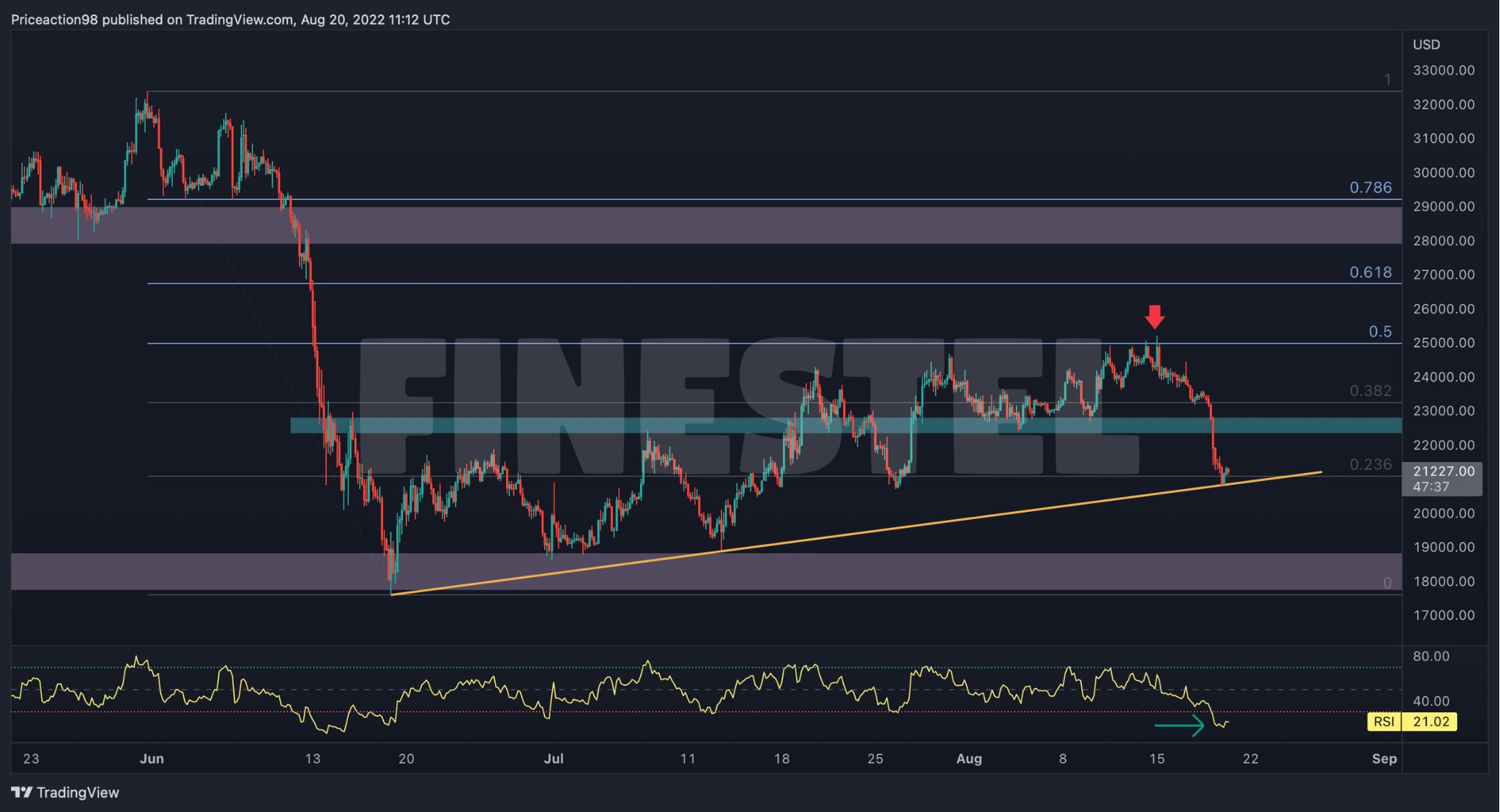This screenshot has height=812, width=1500.
Task: Click the 0.618 Fibonacci level label
Action: click(x=1370, y=272)
